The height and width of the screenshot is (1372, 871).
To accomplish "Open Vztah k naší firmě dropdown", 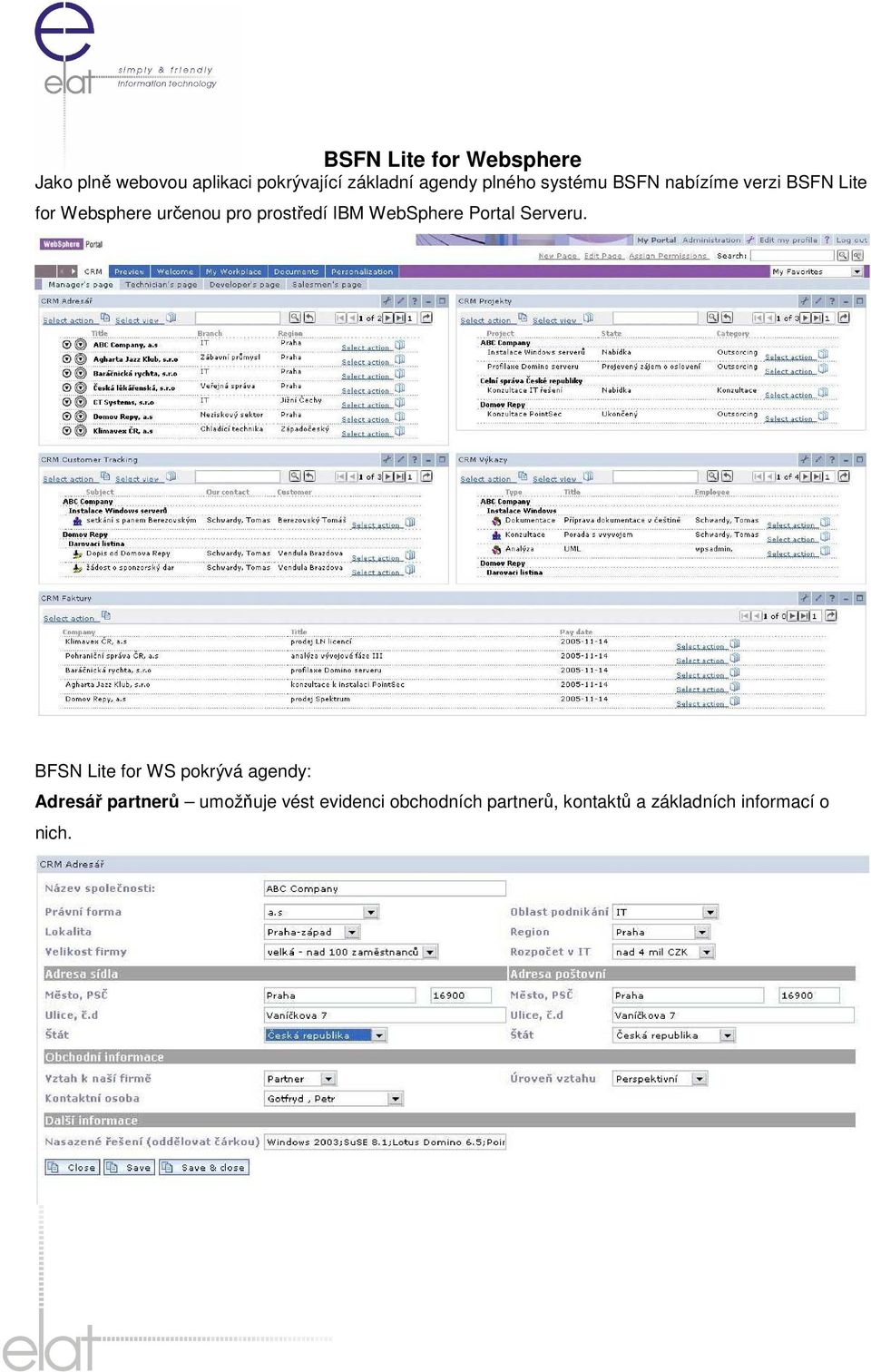I will click(328, 1079).
